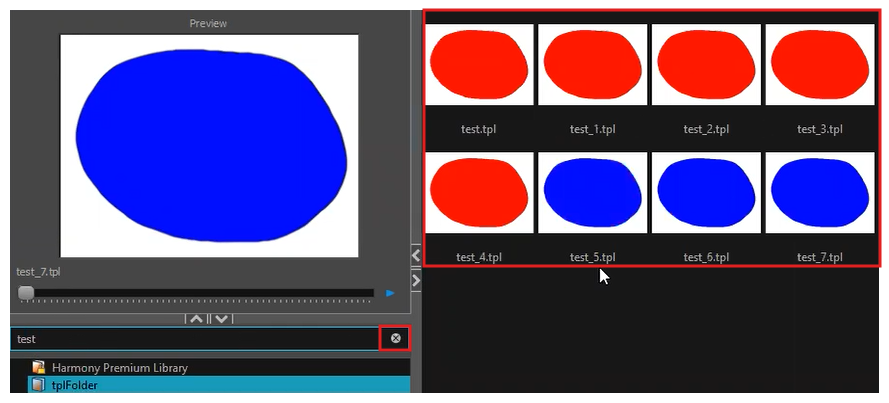Select the test_1.tpl red template
The height and width of the screenshot is (403, 889).
tap(592, 65)
